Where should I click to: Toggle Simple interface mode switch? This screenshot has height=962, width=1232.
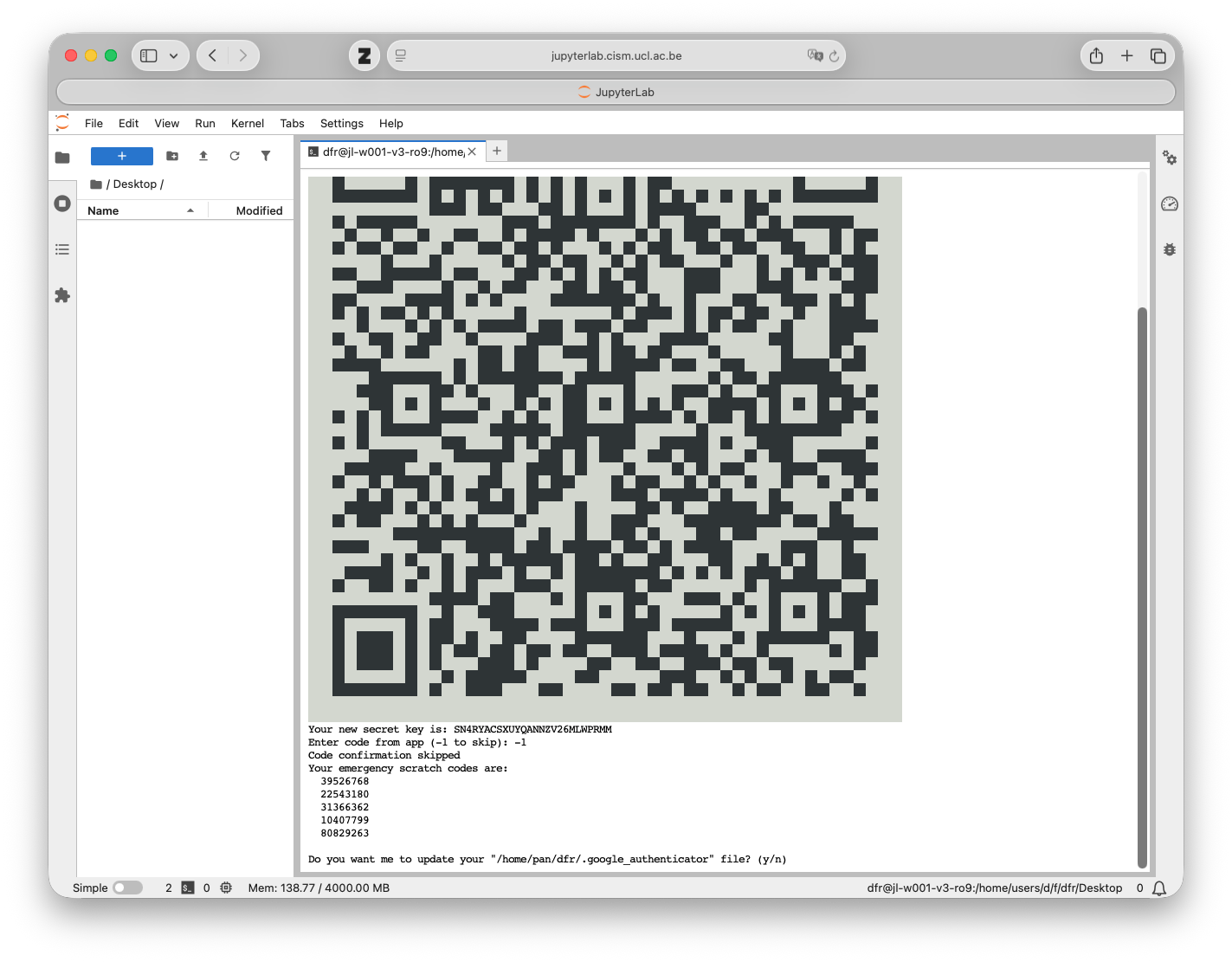pos(127,888)
